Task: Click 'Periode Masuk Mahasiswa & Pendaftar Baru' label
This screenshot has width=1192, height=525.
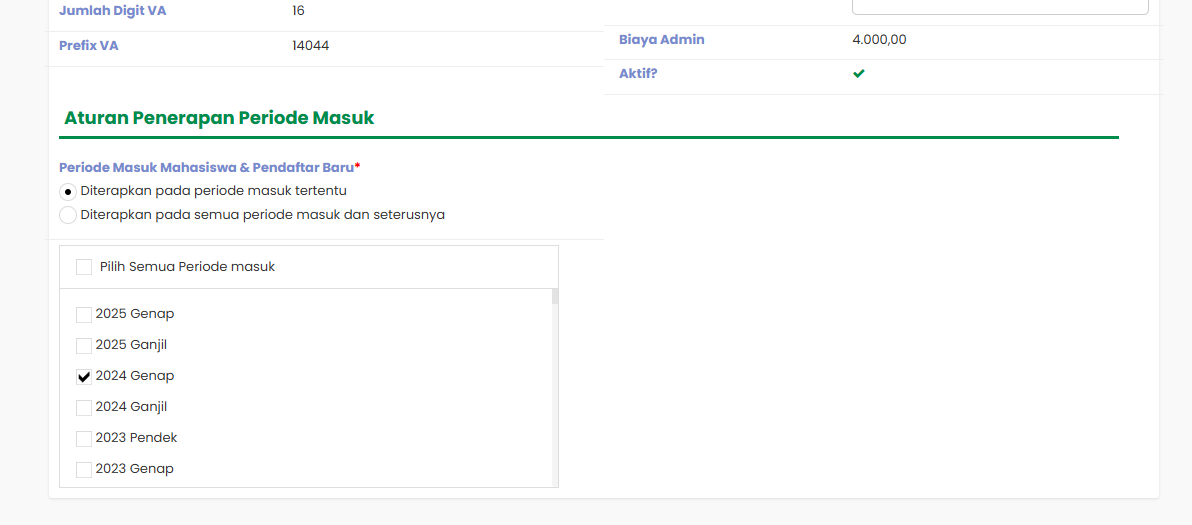Action: 207,167
